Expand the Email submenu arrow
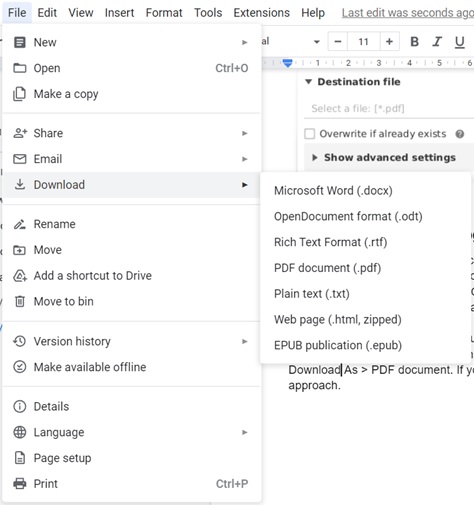 click(x=245, y=159)
